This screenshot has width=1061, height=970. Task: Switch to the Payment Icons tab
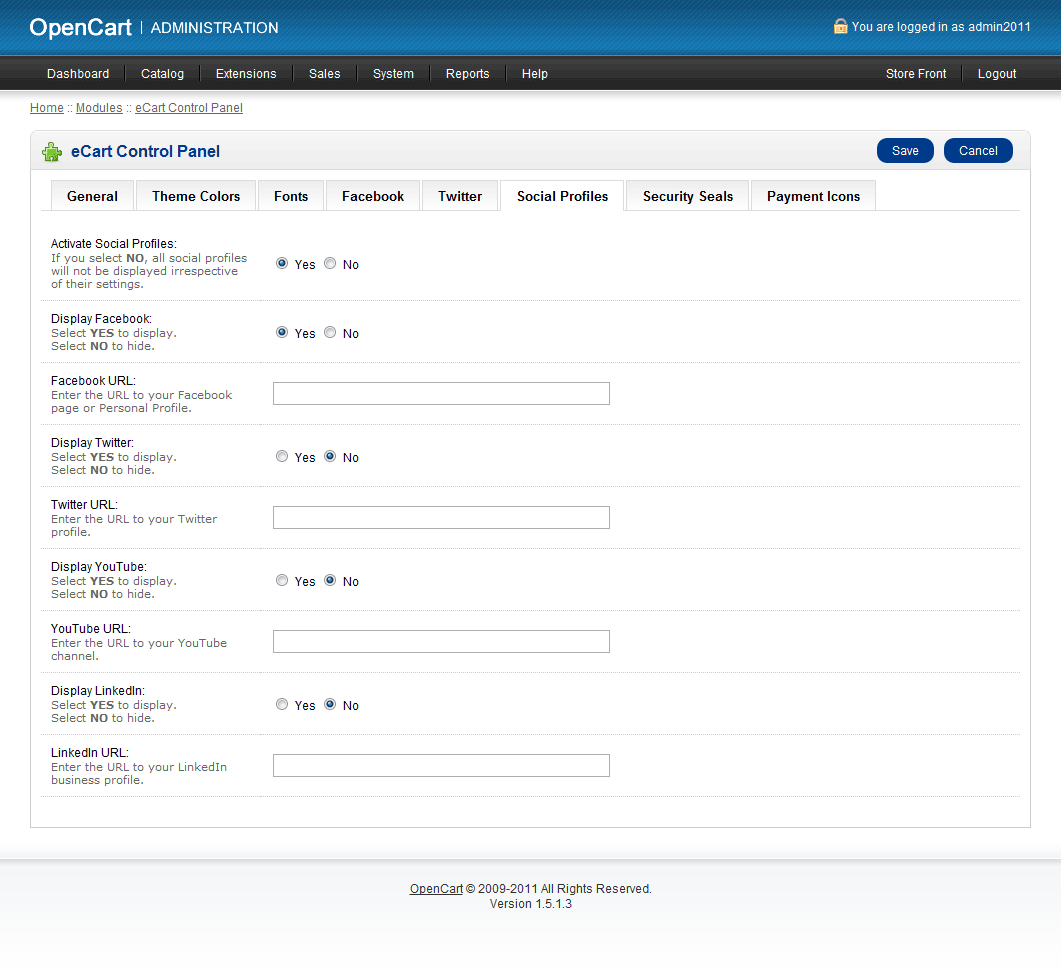(x=813, y=196)
